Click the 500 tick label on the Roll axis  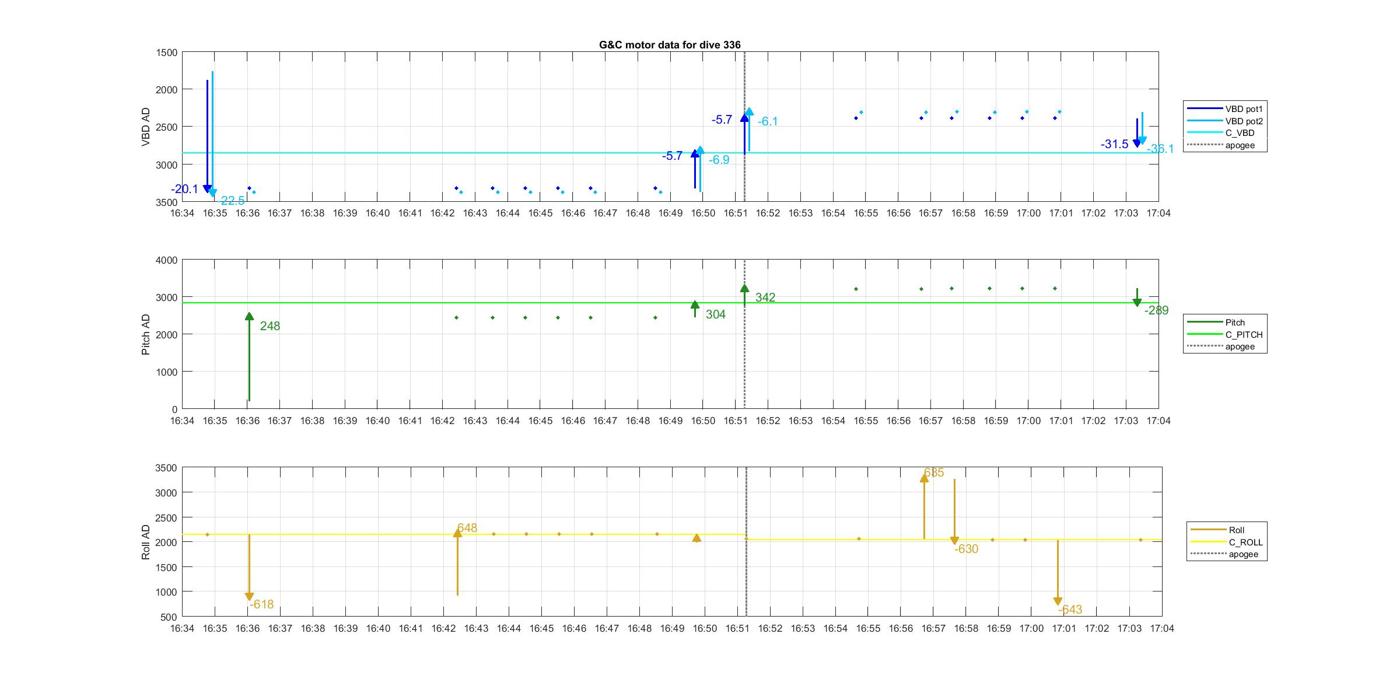[170, 617]
